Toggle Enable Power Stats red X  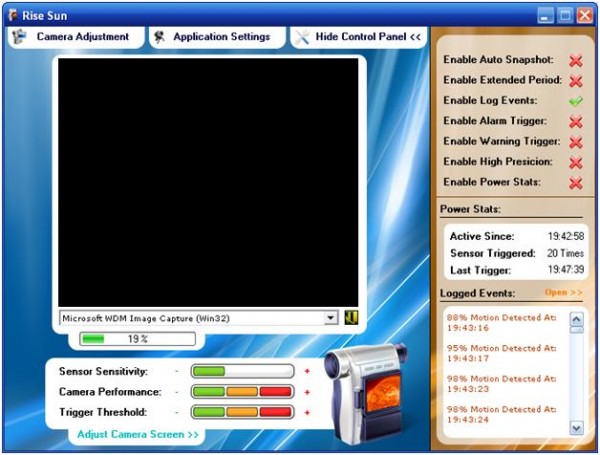tap(576, 183)
